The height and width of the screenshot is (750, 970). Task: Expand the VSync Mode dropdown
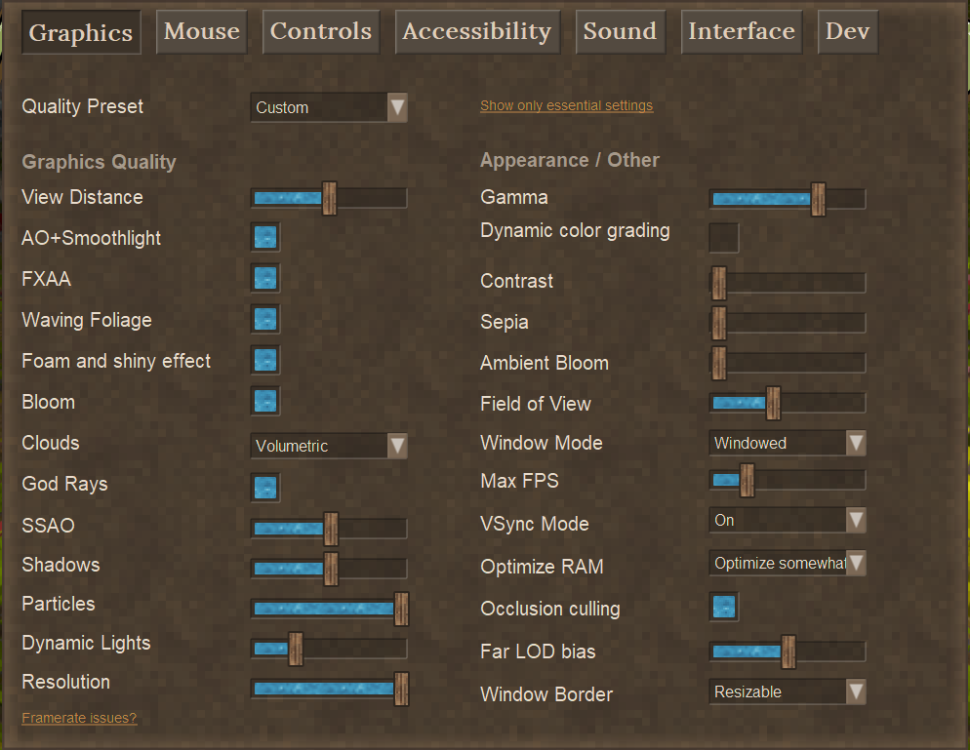click(787, 520)
